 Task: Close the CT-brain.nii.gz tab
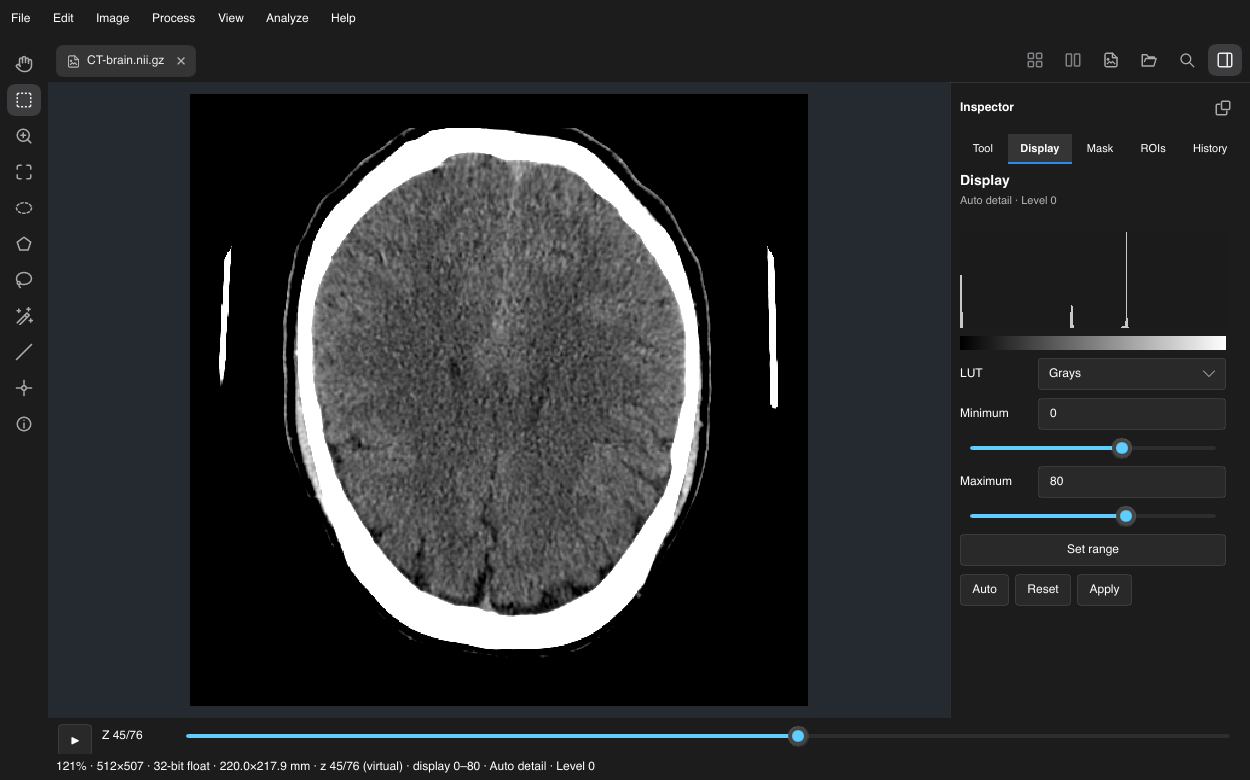181,61
